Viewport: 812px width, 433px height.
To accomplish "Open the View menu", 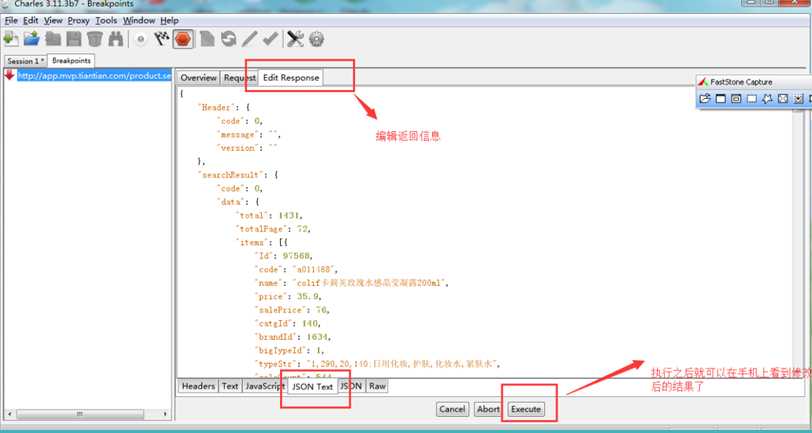I will pyautogui.click(x=53, y=21).
